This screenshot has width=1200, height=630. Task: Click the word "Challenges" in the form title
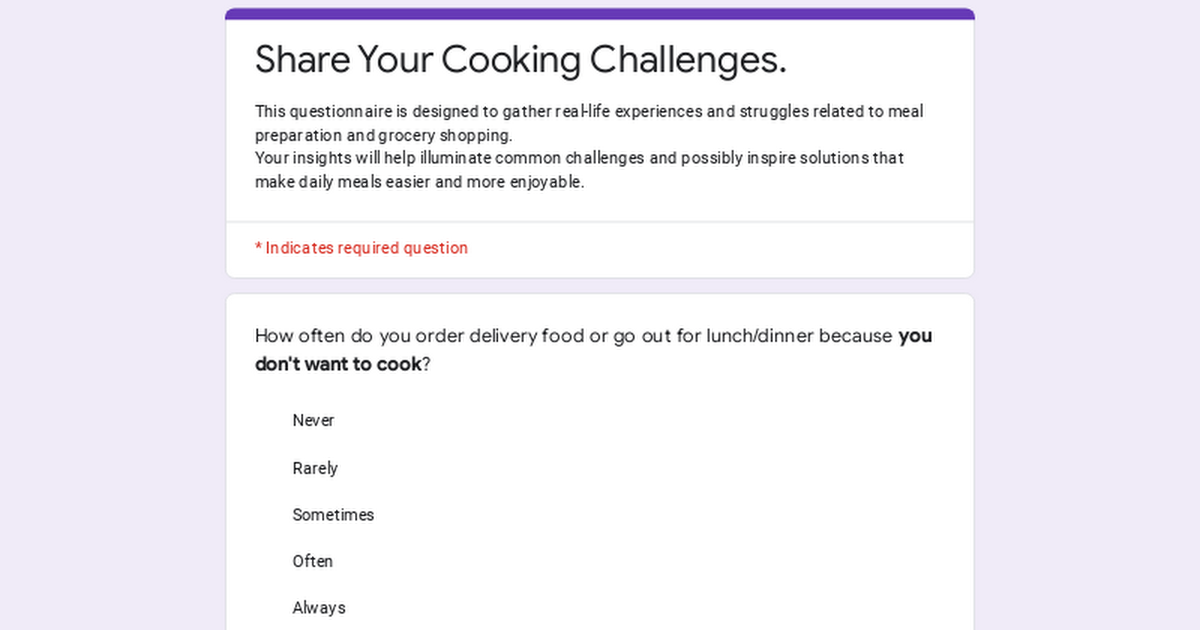[687, 60]
